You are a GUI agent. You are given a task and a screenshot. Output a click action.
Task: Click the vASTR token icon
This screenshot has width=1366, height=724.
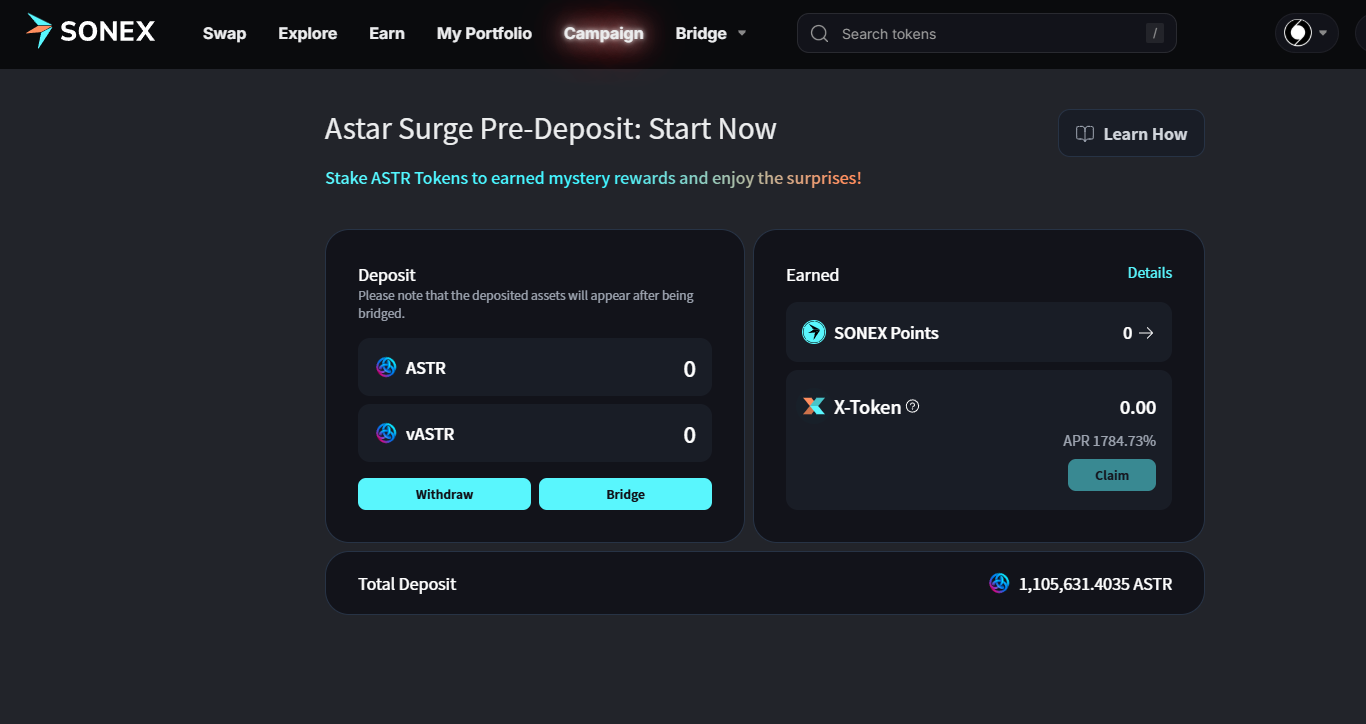[x=386, y=434]
